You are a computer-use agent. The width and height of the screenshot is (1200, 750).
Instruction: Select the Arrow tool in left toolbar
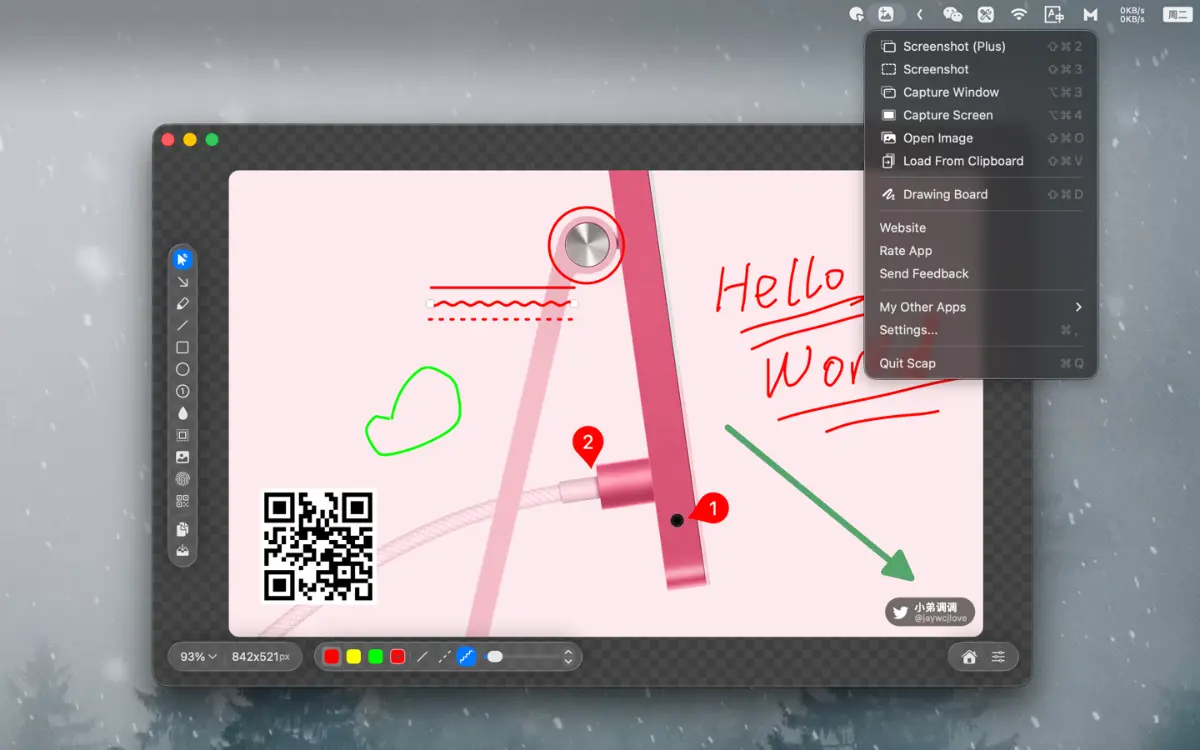(x=182, y=281)
